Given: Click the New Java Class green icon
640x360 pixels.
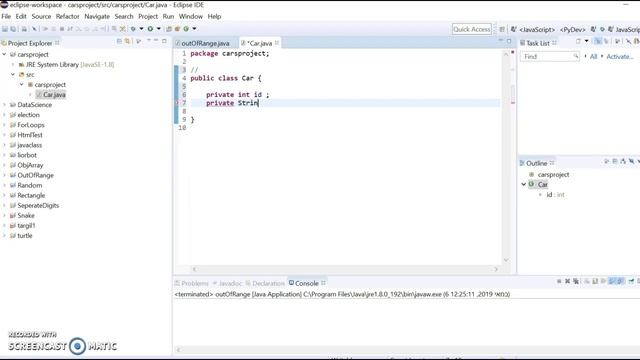Looking at the screenshot, I should [x=186, y=29].
